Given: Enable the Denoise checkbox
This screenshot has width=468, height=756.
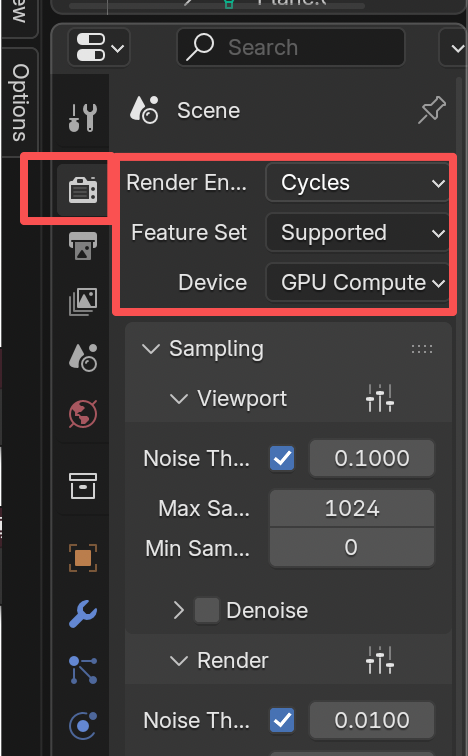Looking at the screenshot, I should pyautogui.click(x=207, y=610).
